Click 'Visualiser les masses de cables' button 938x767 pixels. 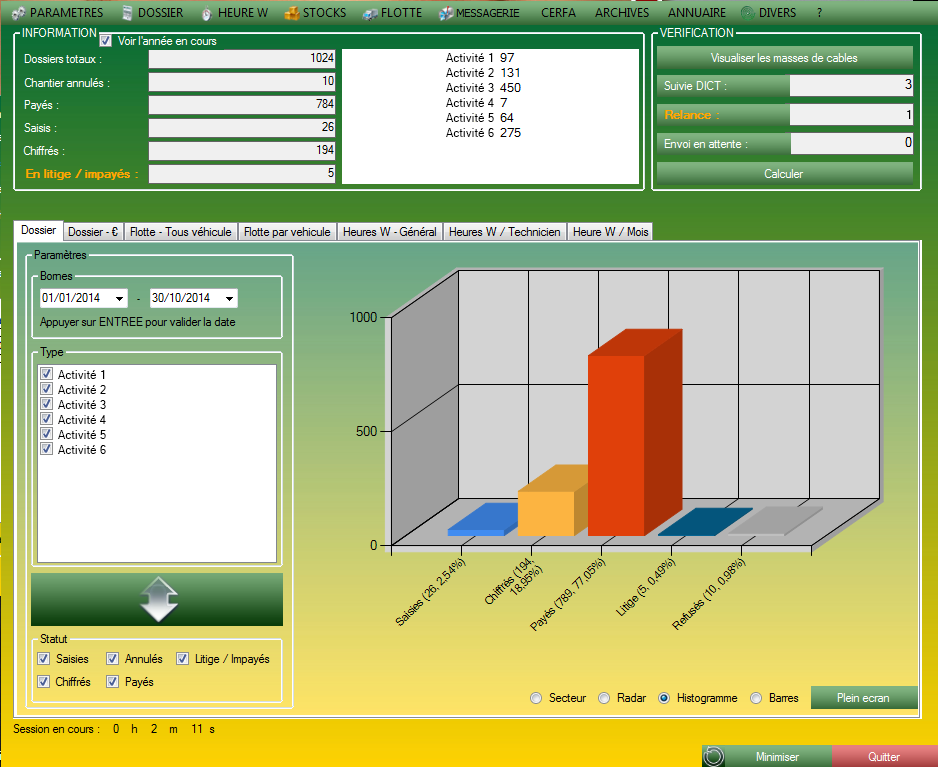click(783, 58)
